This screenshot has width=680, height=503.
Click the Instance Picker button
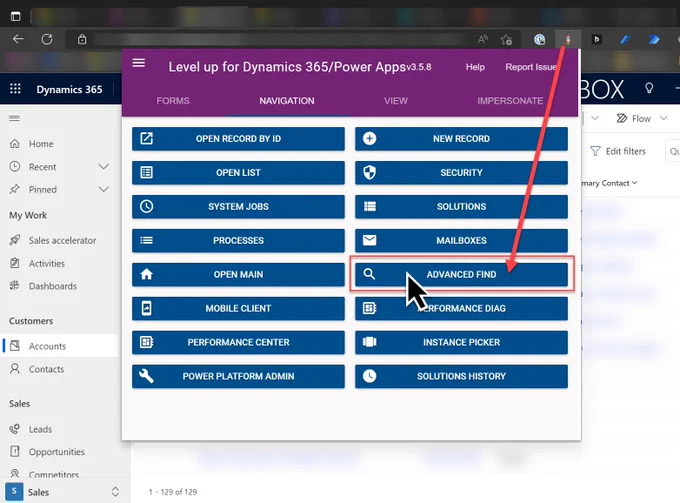(461, 342)
